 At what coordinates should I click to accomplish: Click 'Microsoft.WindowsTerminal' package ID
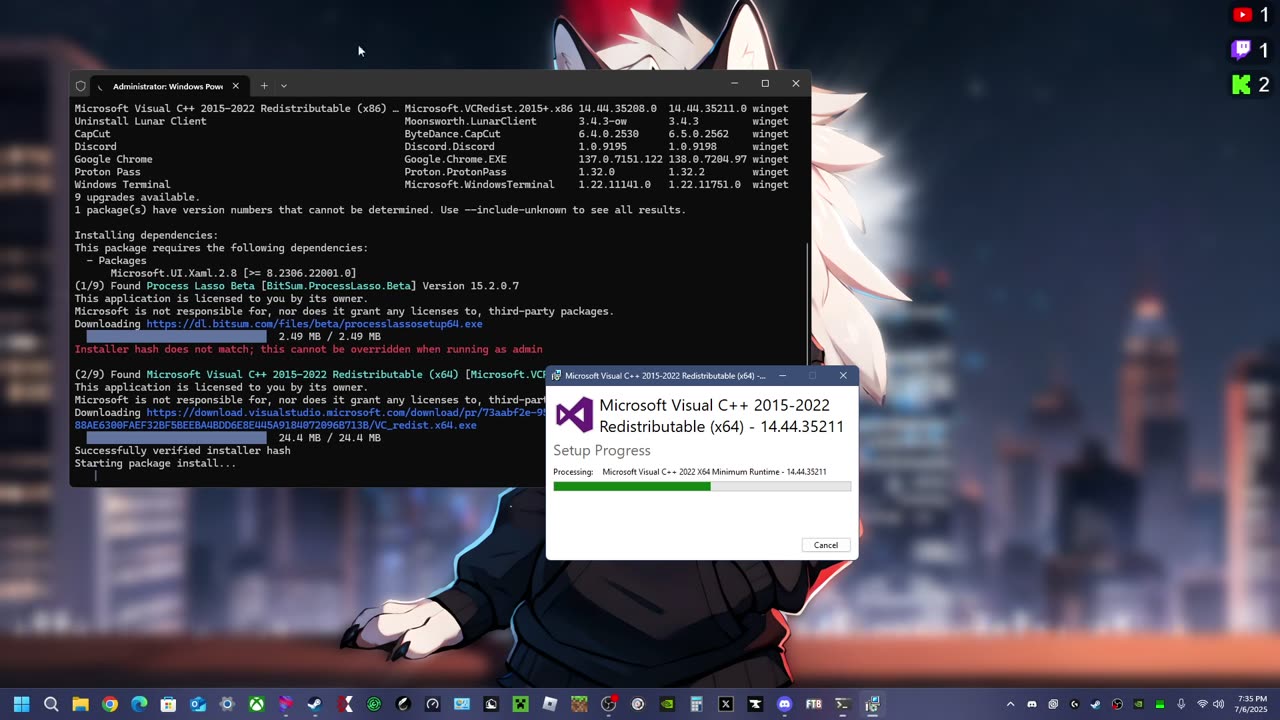(x=479, y=185)
